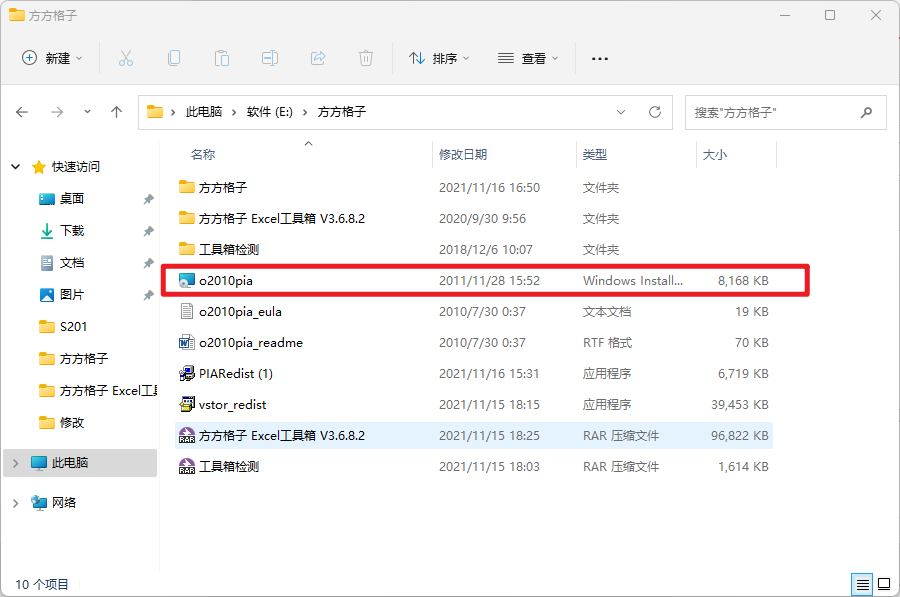This screenshot has width=900, height=597.
Task: Open address bar history dropdown
Action: 621,112
